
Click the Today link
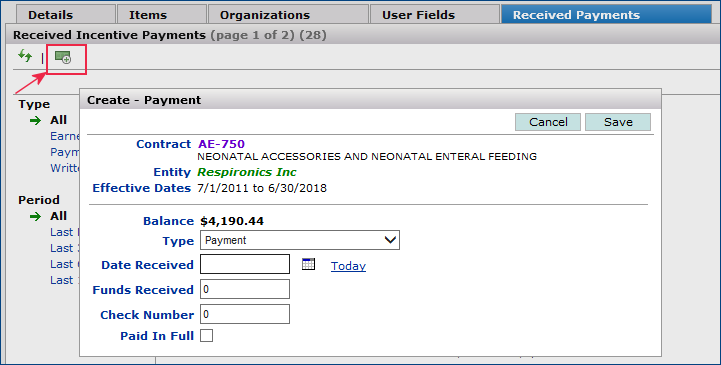(349, 266)
